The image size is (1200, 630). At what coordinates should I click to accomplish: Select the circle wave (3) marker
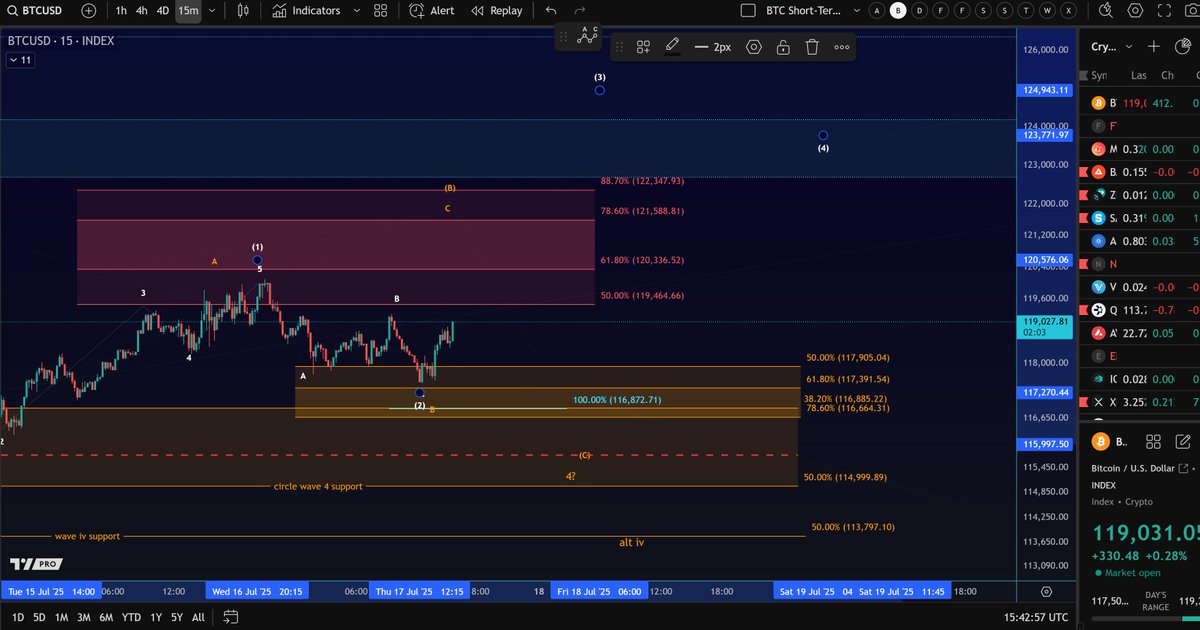599,90
